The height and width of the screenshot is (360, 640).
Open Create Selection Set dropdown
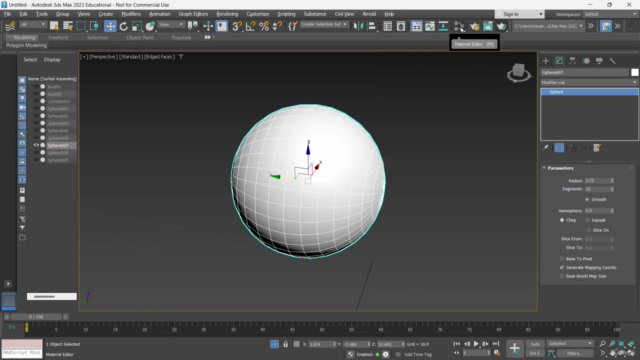pos(324,24)
